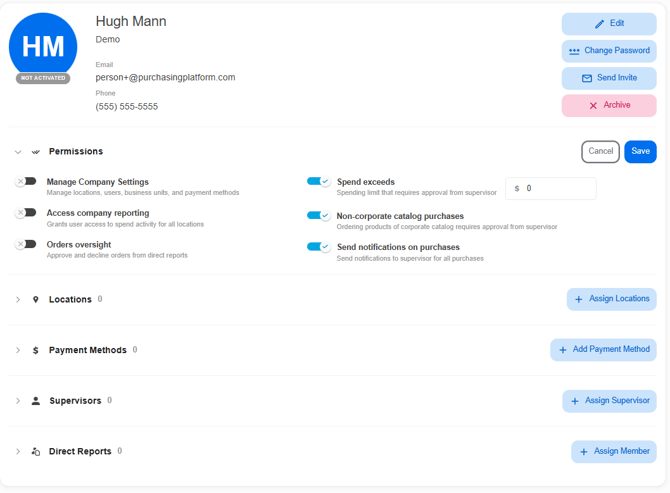This screenshot has height=493, width=670.
Task: Turn off Send notifications on purchases
Action: tap(318, 247)
